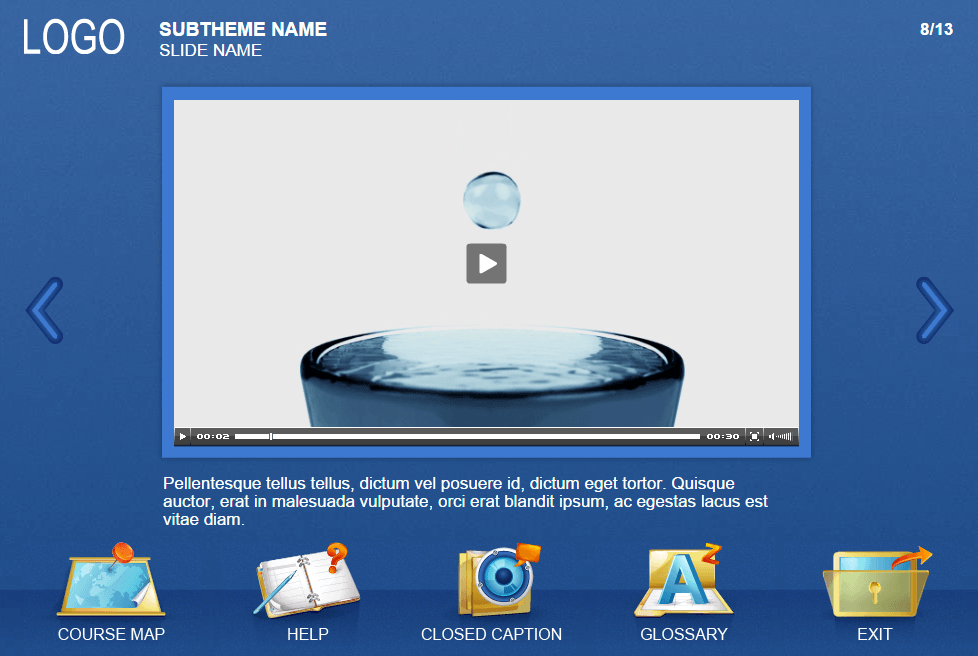This screenshot has height=656, width=978.
Task: Click the progress bar playhead marker
Action: tap(271, 437)
